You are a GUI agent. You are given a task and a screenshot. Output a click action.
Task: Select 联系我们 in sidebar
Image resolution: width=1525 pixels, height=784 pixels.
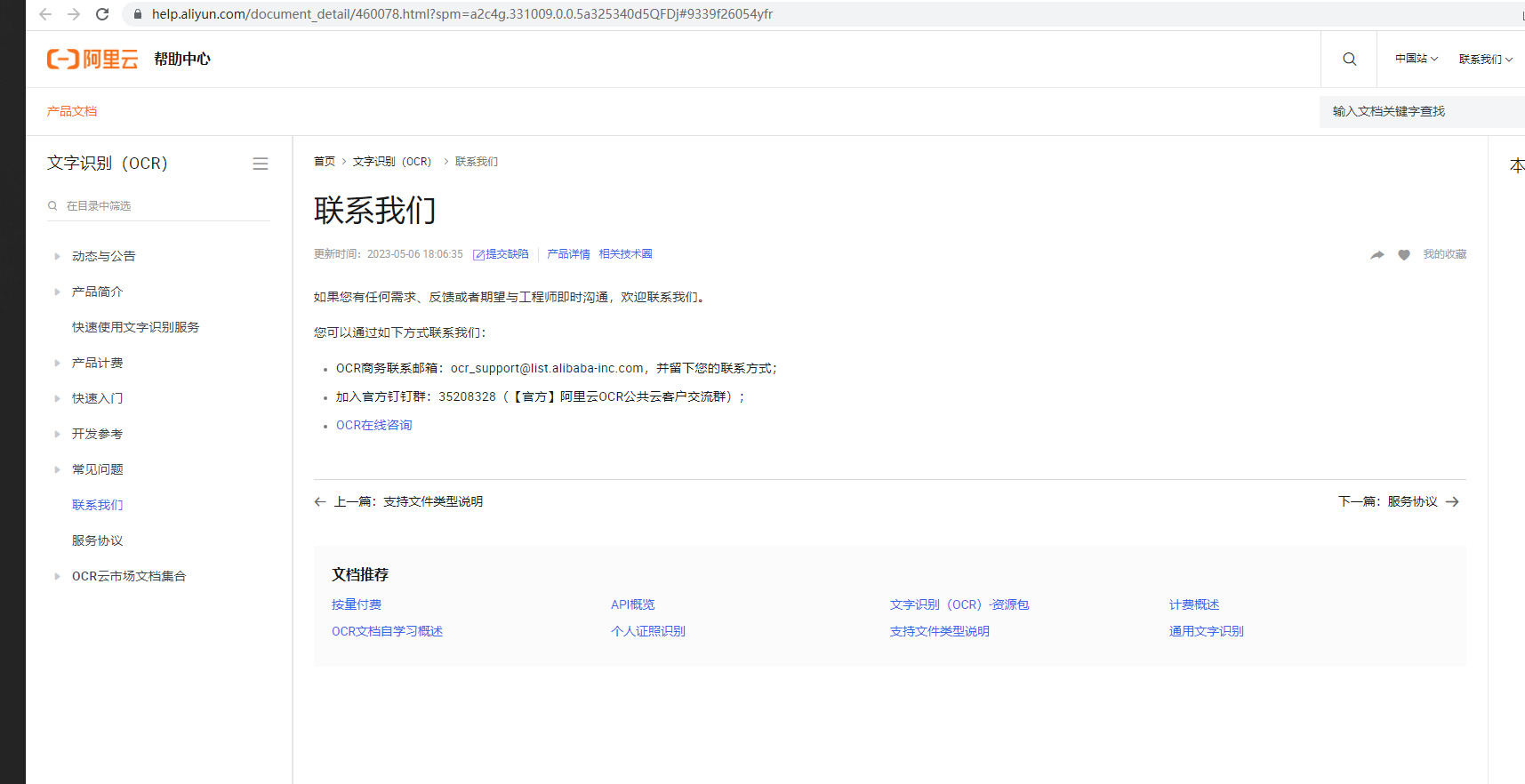tap(98, 505)
